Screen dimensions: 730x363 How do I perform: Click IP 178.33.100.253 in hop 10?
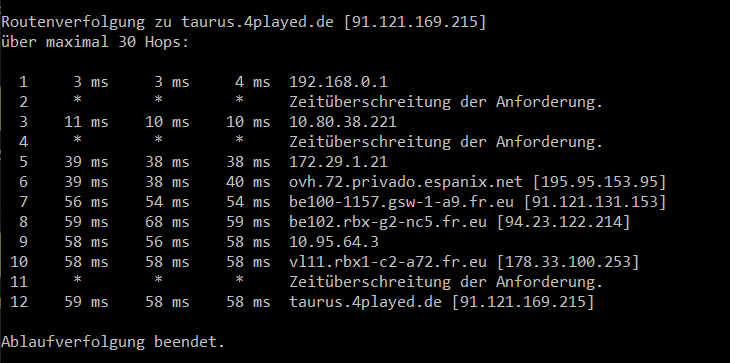(568, 262)
